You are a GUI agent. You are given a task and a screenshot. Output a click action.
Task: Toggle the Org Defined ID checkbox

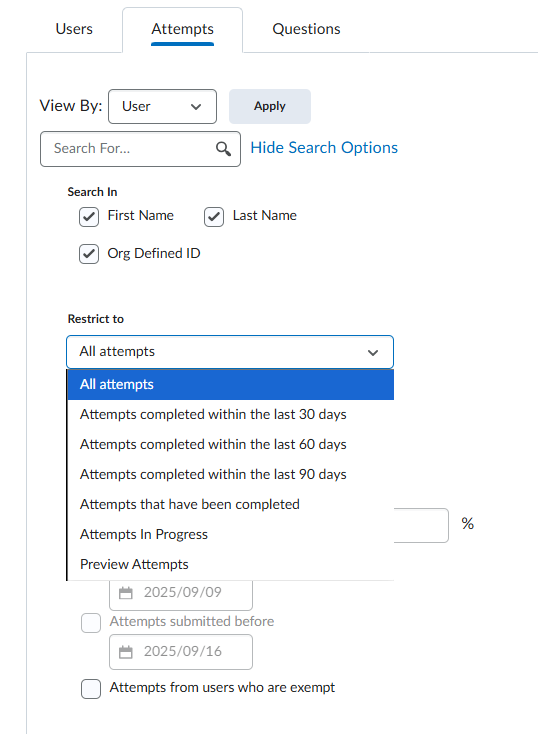tap(89, 254)
